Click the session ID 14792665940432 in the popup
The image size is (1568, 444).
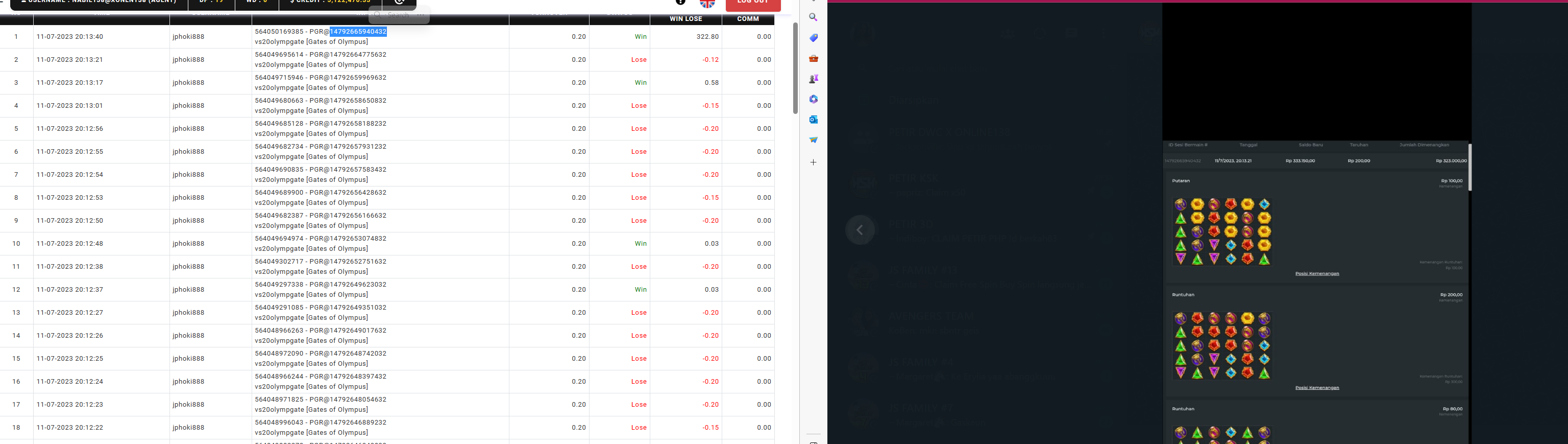[1183, 161]
